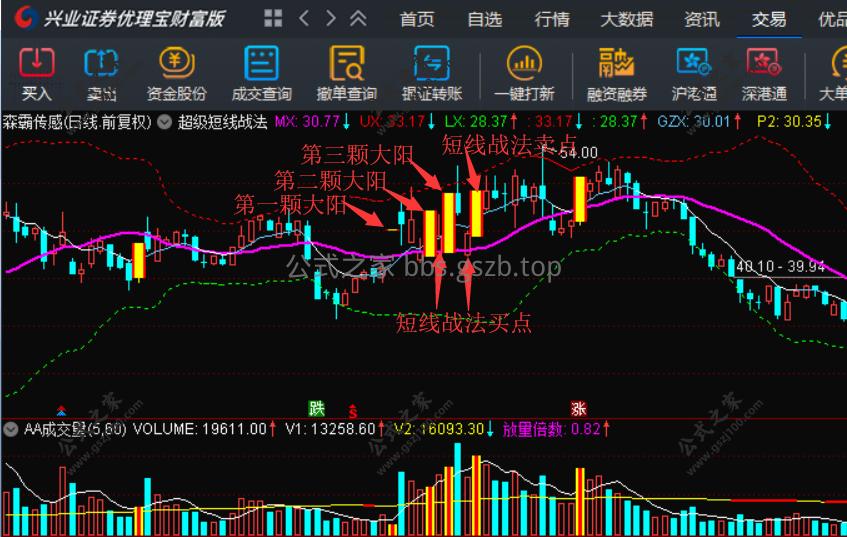Switch to the 自选 tab
The width and height of the screenshot is (847, 537).
pos(485,19)
